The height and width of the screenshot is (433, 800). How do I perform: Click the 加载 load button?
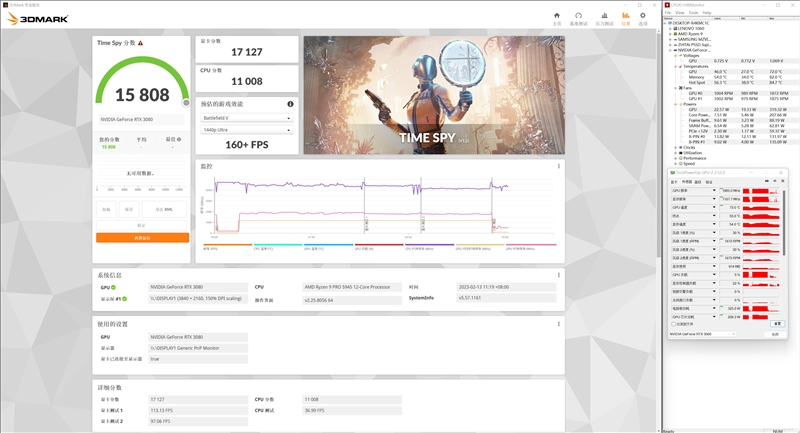(106, 209)
